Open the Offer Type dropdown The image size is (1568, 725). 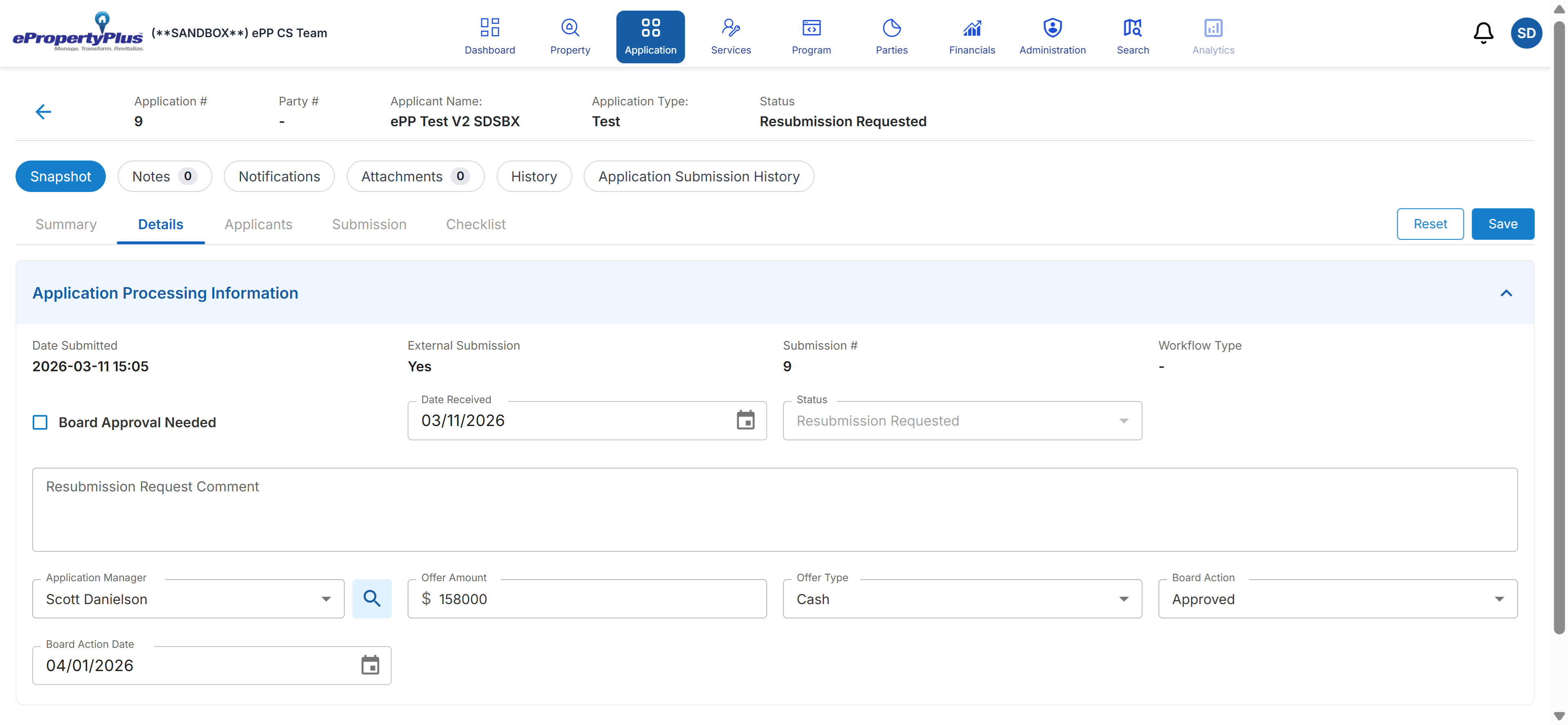click(x=1124, y=599)
